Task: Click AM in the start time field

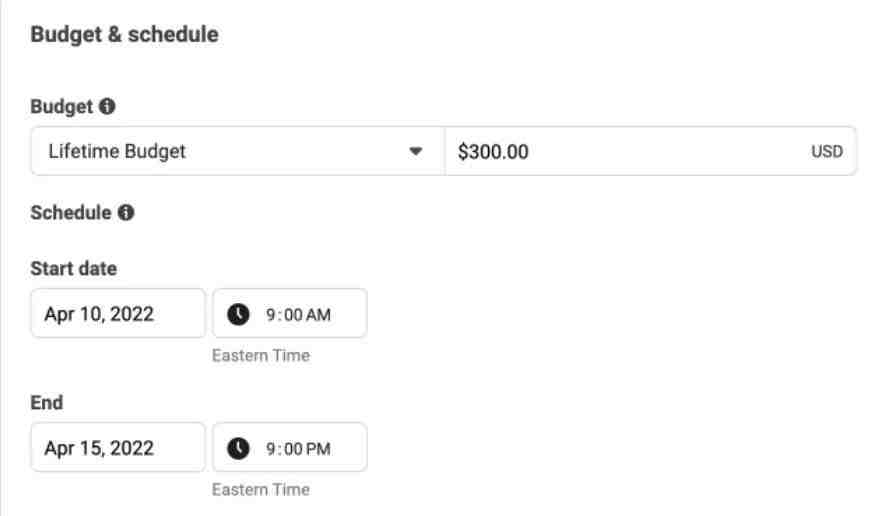Action: [x=318, y=315]
